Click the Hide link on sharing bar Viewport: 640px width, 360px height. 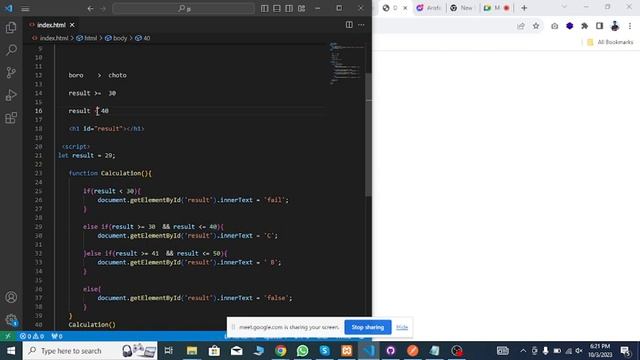coord(402,327)
